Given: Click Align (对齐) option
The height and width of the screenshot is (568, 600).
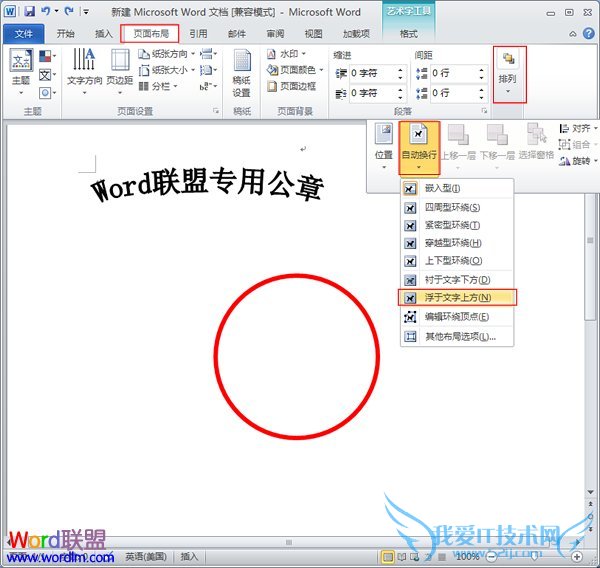Looking at the screenshot, I should (x=577, y=128).
